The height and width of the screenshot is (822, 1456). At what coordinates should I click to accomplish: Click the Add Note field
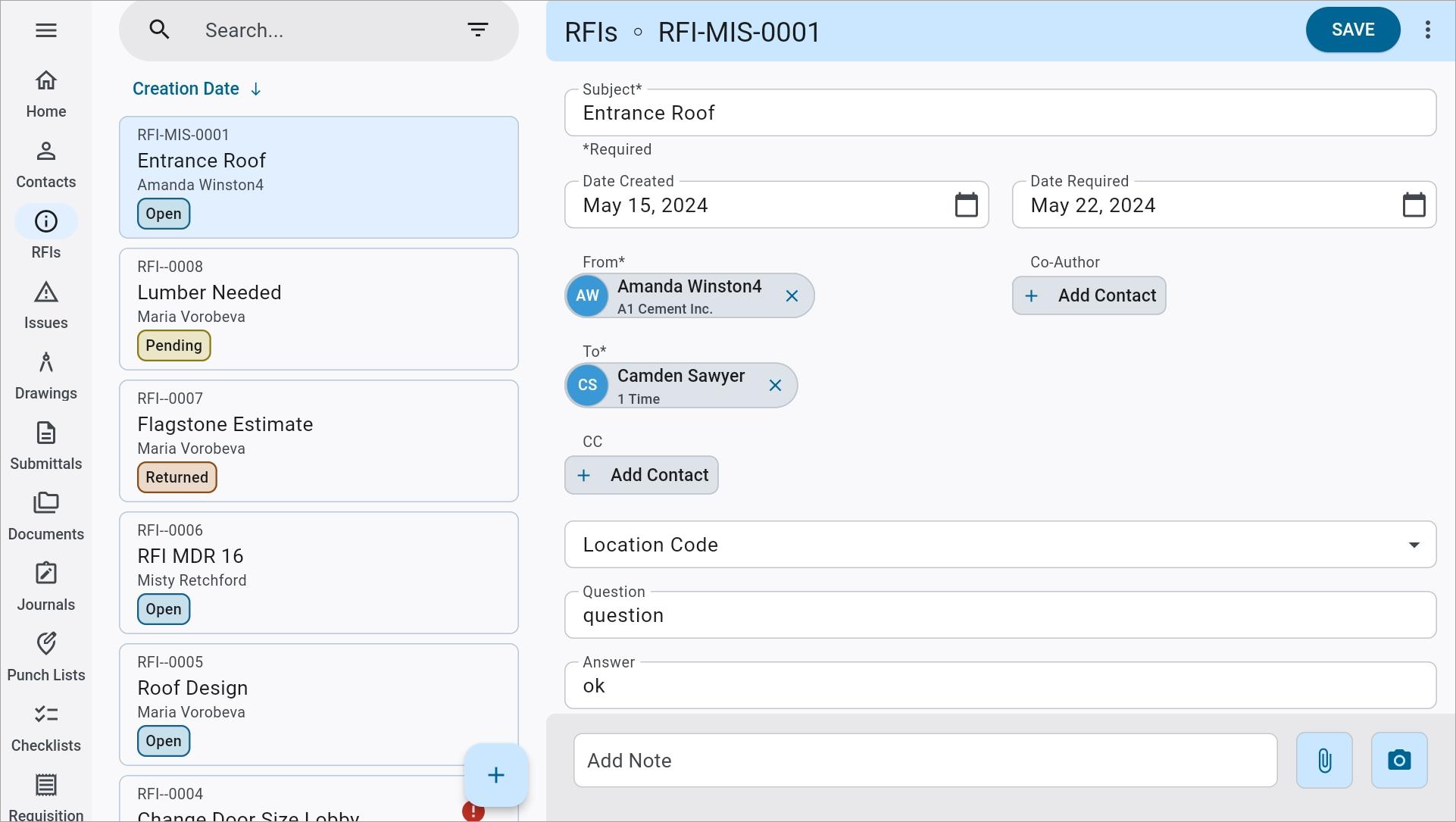925,760
